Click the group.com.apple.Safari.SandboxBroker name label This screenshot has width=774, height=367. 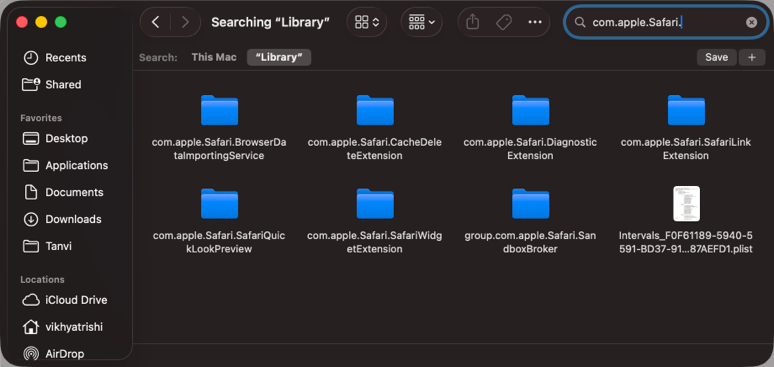pyautogui.click(x=530, y=243)
